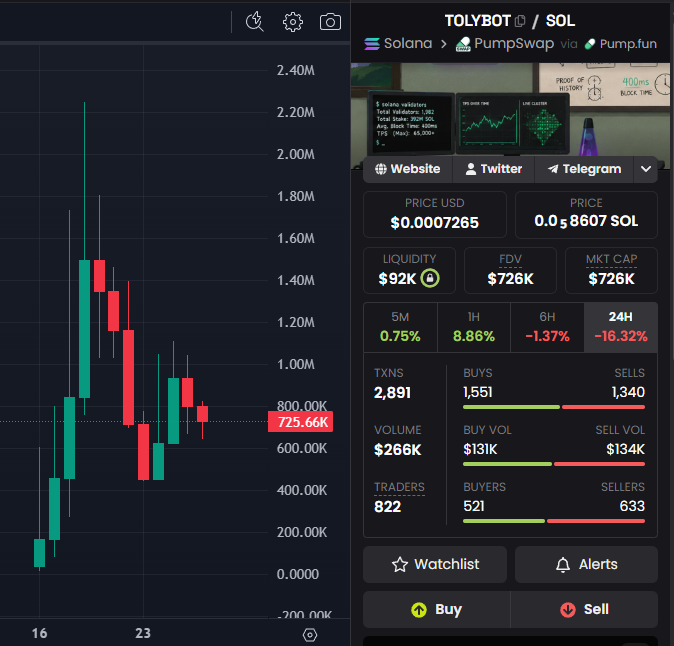Viewport: 674px width, 646px height.
Task: Select the 24H timeframe tab
Action: (x=621, y=327)
